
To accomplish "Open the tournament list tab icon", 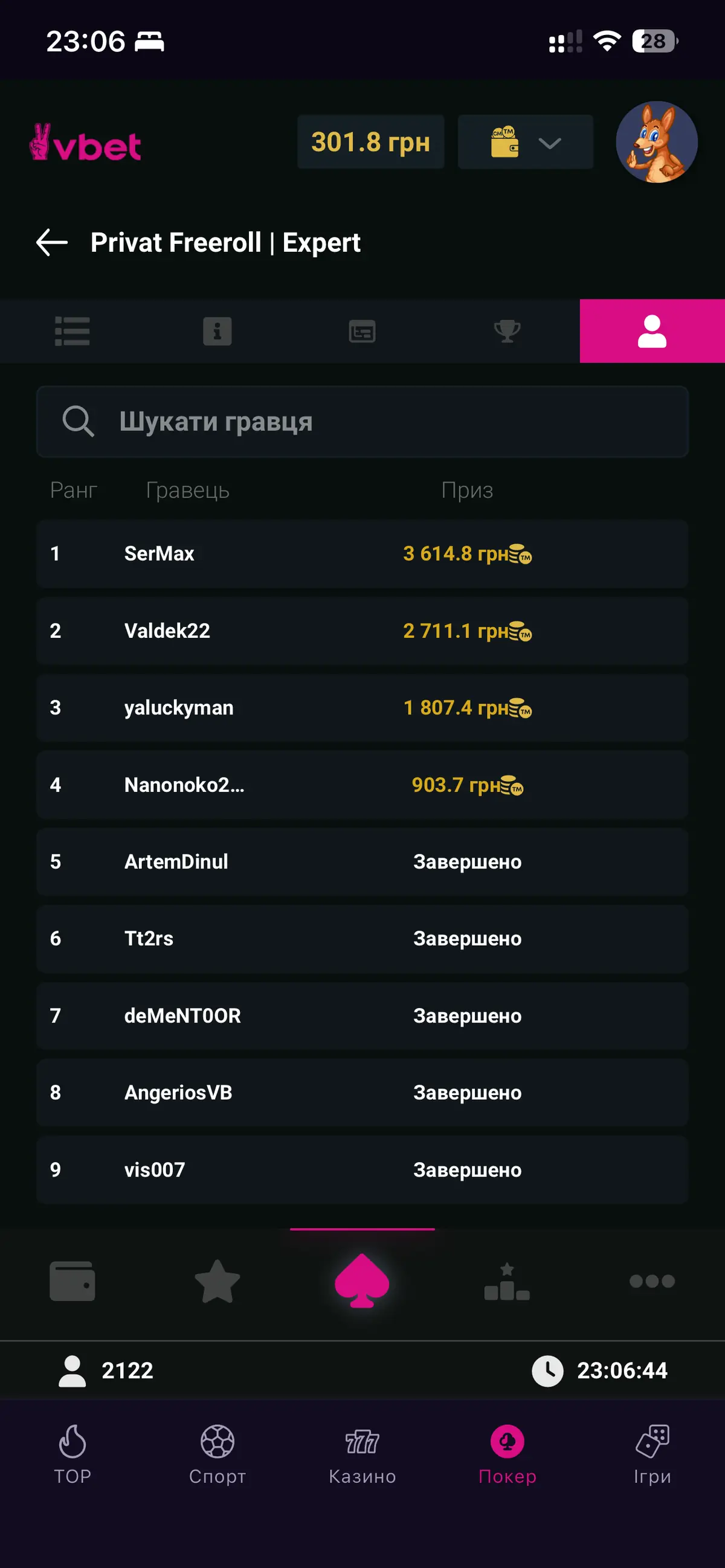I will point(72,331).
